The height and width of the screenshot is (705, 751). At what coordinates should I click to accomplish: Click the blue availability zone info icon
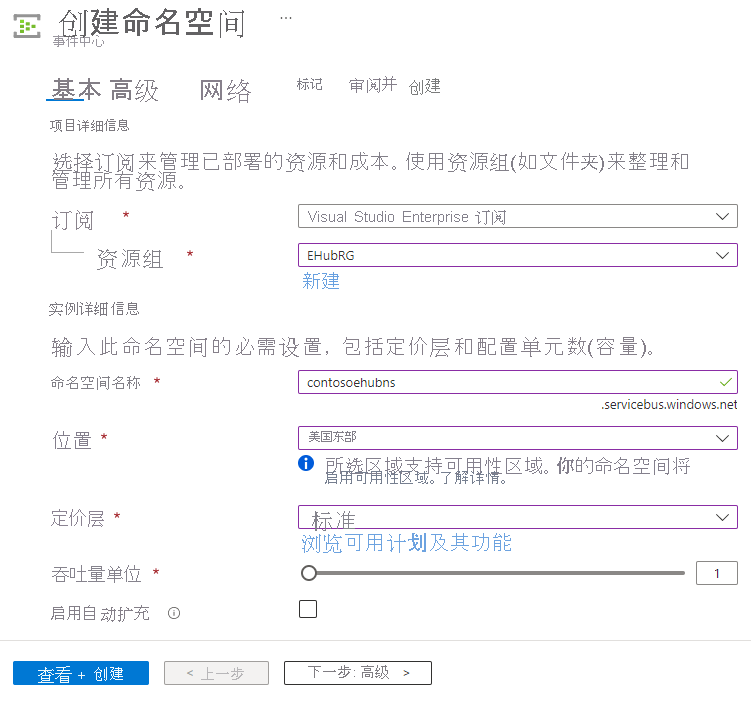[x=307, y=464]
